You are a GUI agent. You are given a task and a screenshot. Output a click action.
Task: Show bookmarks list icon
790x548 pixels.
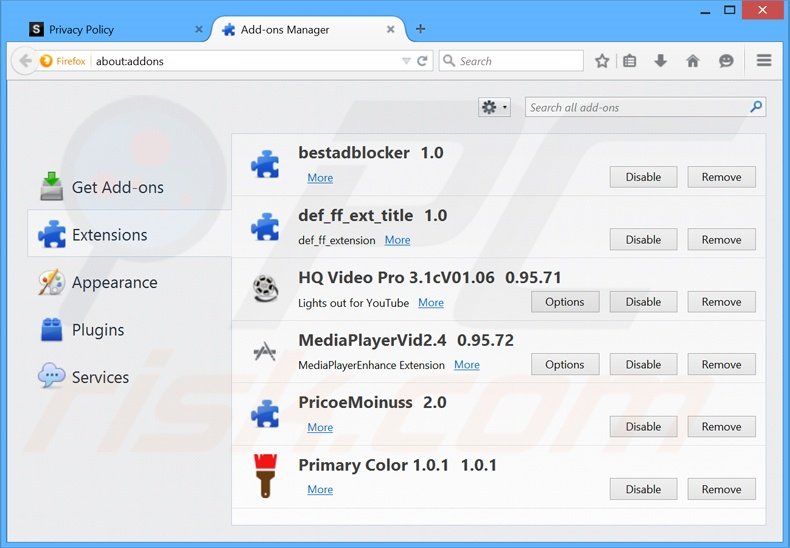(629, 61)
